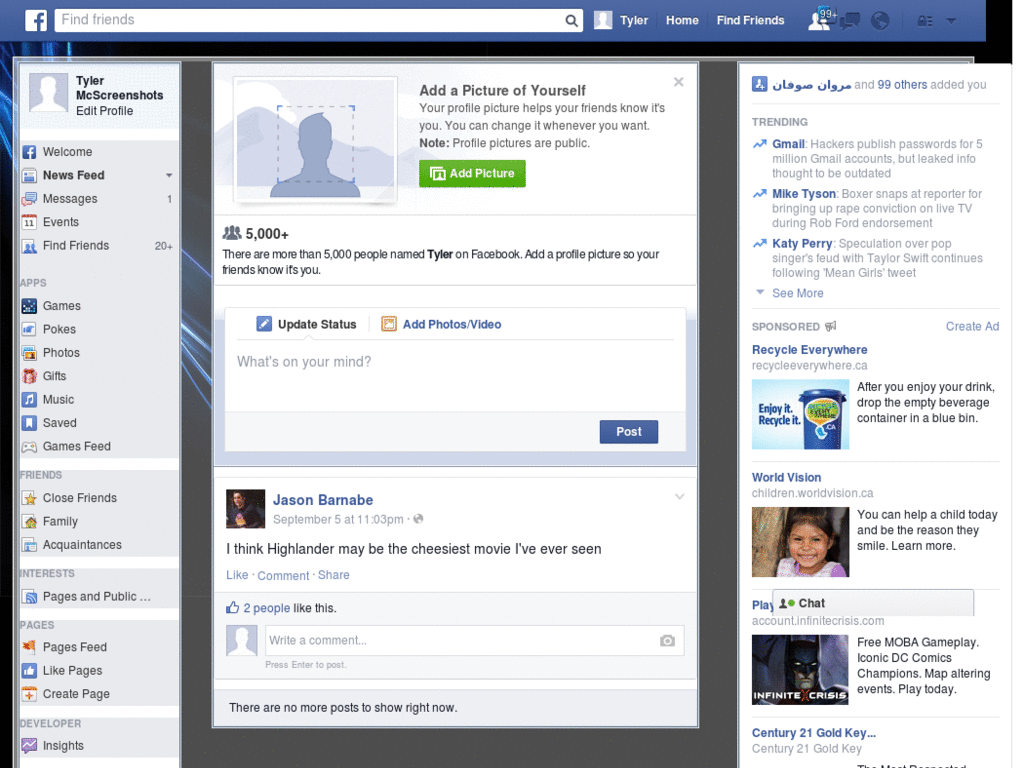Click Find Friends sidebar icon
The height and width of the screenshot is (768, 1024).
[x=29, y=246]
